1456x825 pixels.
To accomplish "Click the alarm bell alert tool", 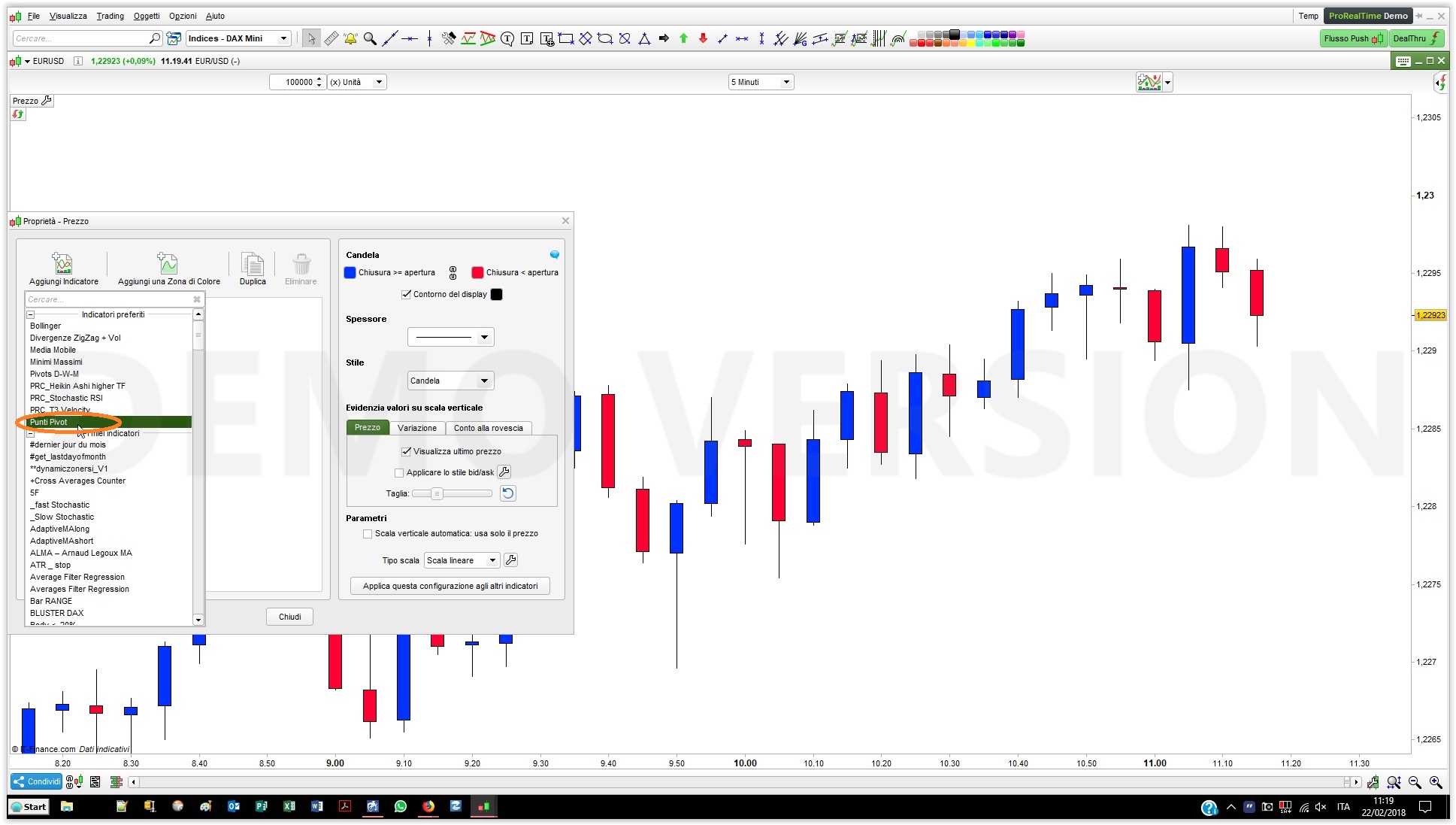I will point(350,38).
